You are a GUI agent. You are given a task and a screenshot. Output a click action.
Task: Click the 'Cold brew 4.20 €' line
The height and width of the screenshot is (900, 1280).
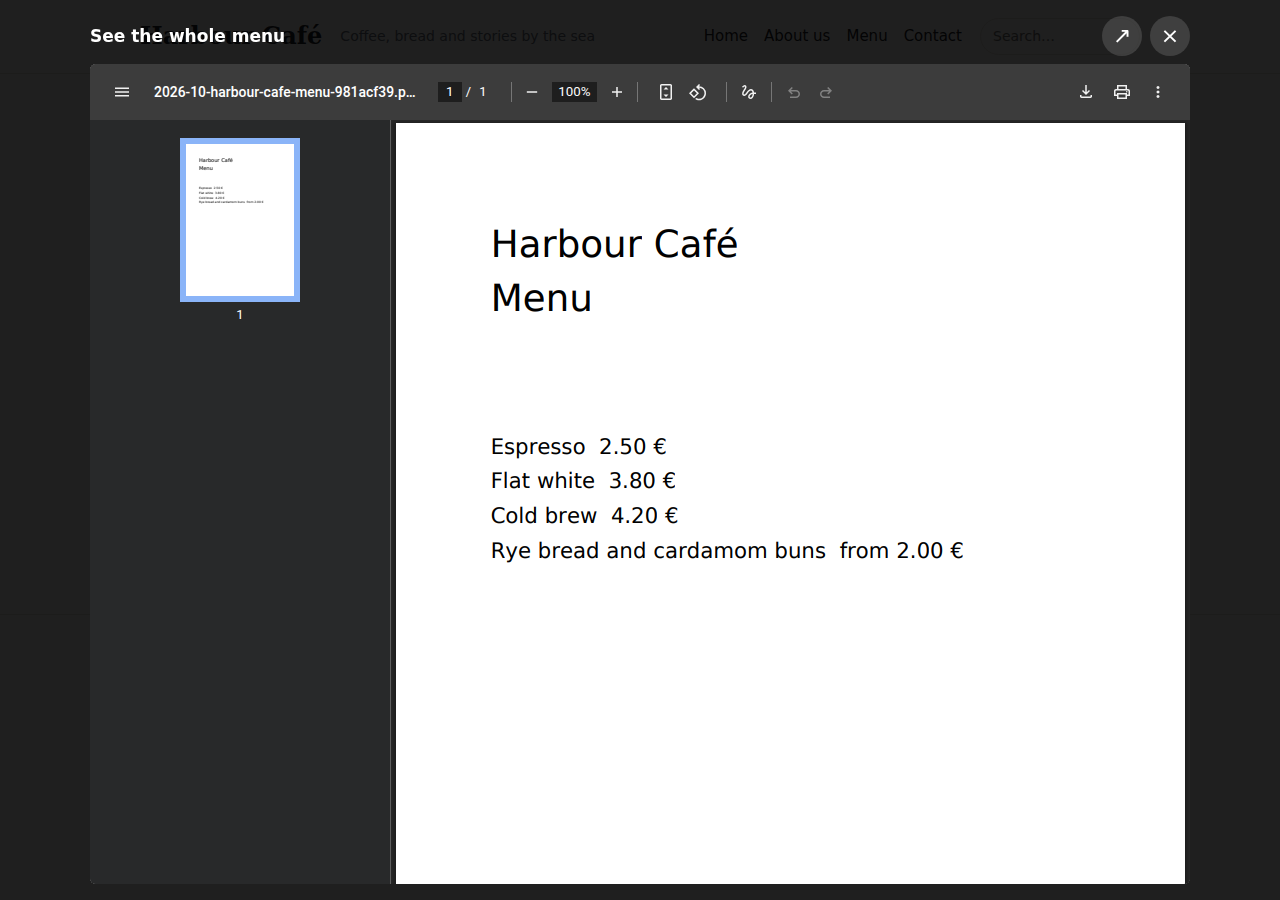point(584,516)
